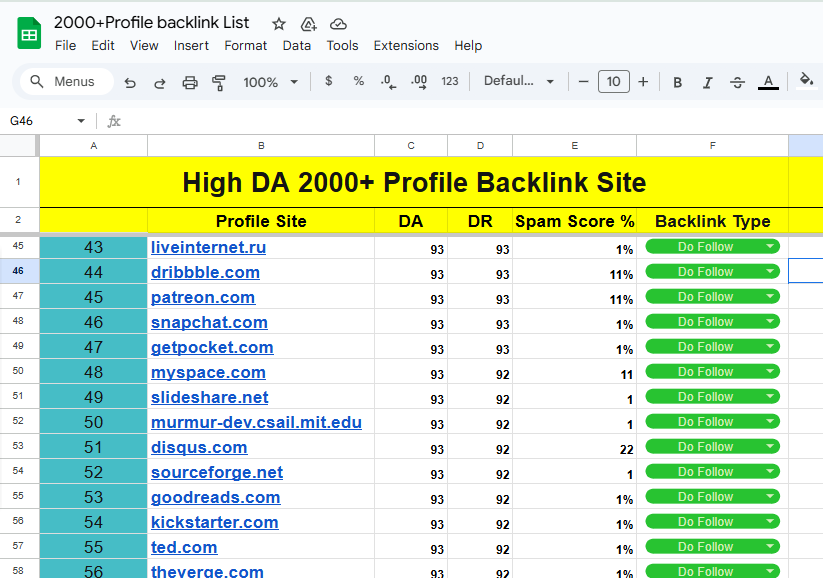This screenshot has height=578, width=823.
Task: Toggle bold formatting
Action: click(x=677, y=82)
